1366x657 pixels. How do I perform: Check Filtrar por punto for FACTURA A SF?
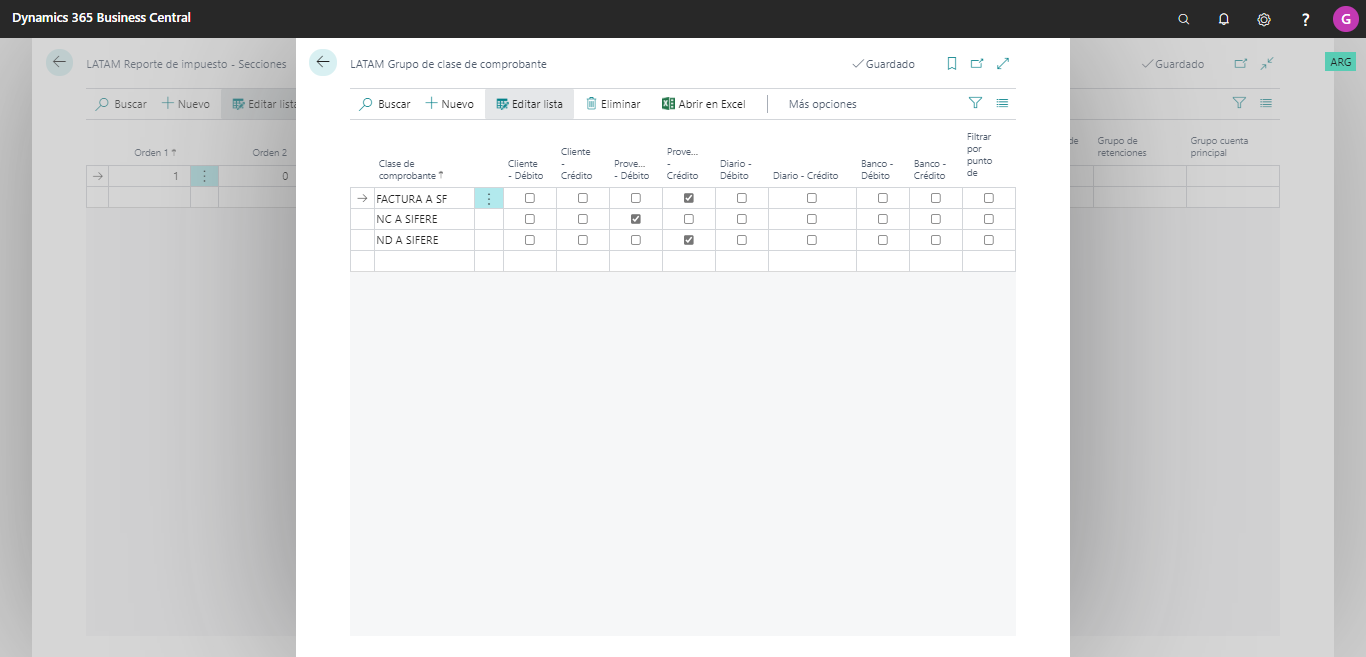[x=989, y=198]
